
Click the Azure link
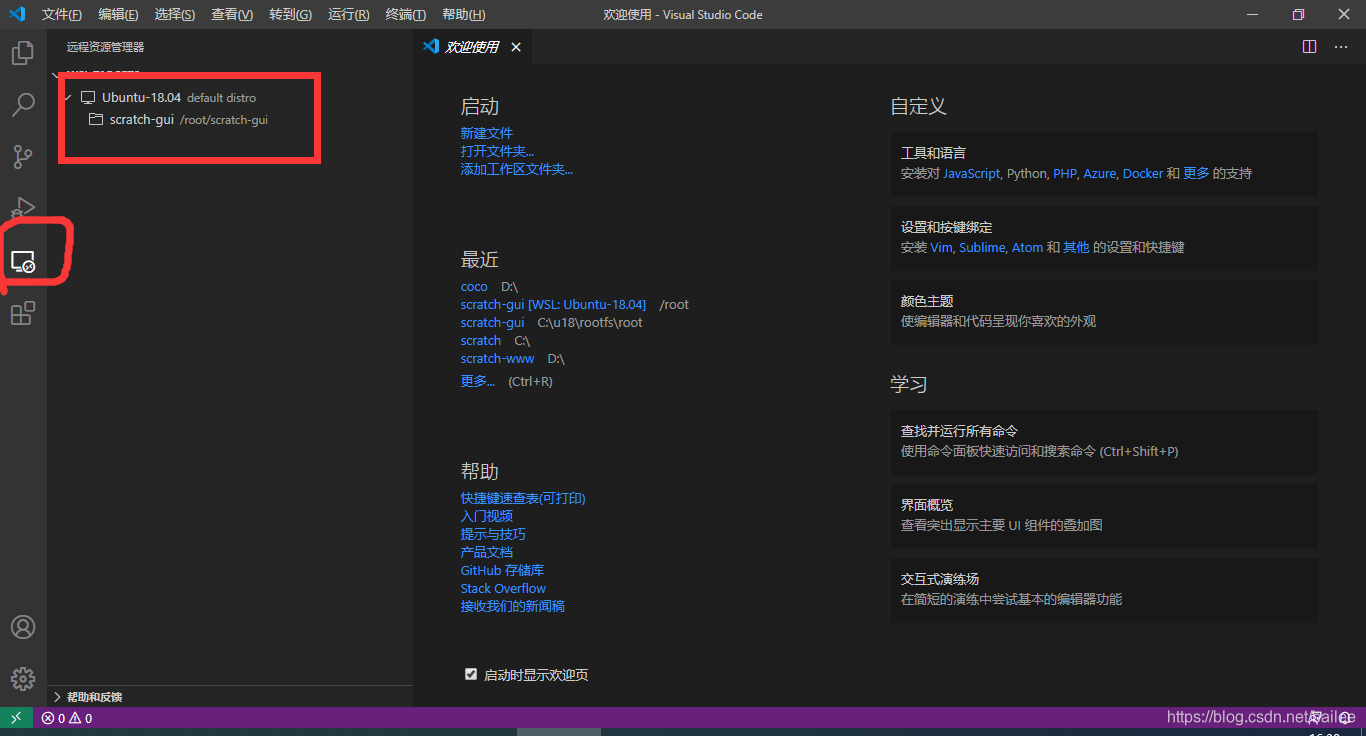pos(1099,173)
